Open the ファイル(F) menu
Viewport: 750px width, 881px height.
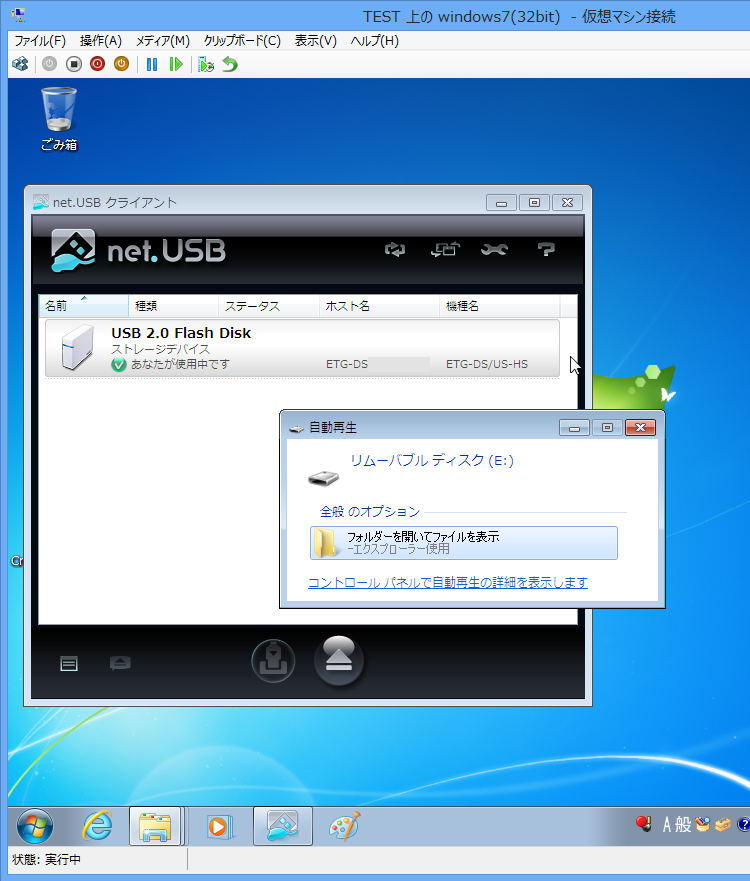(x=40, y=40)
